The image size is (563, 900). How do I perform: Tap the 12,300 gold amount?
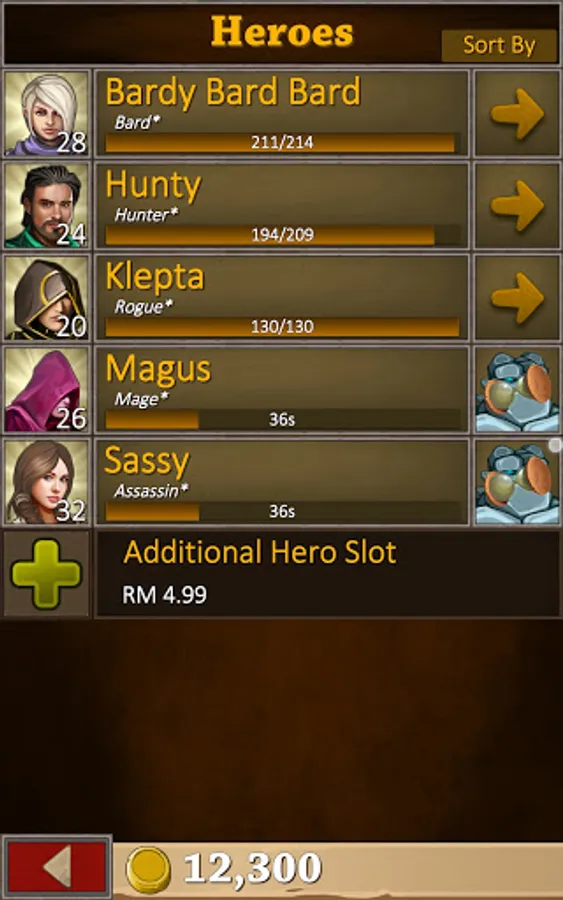(253, 868)
